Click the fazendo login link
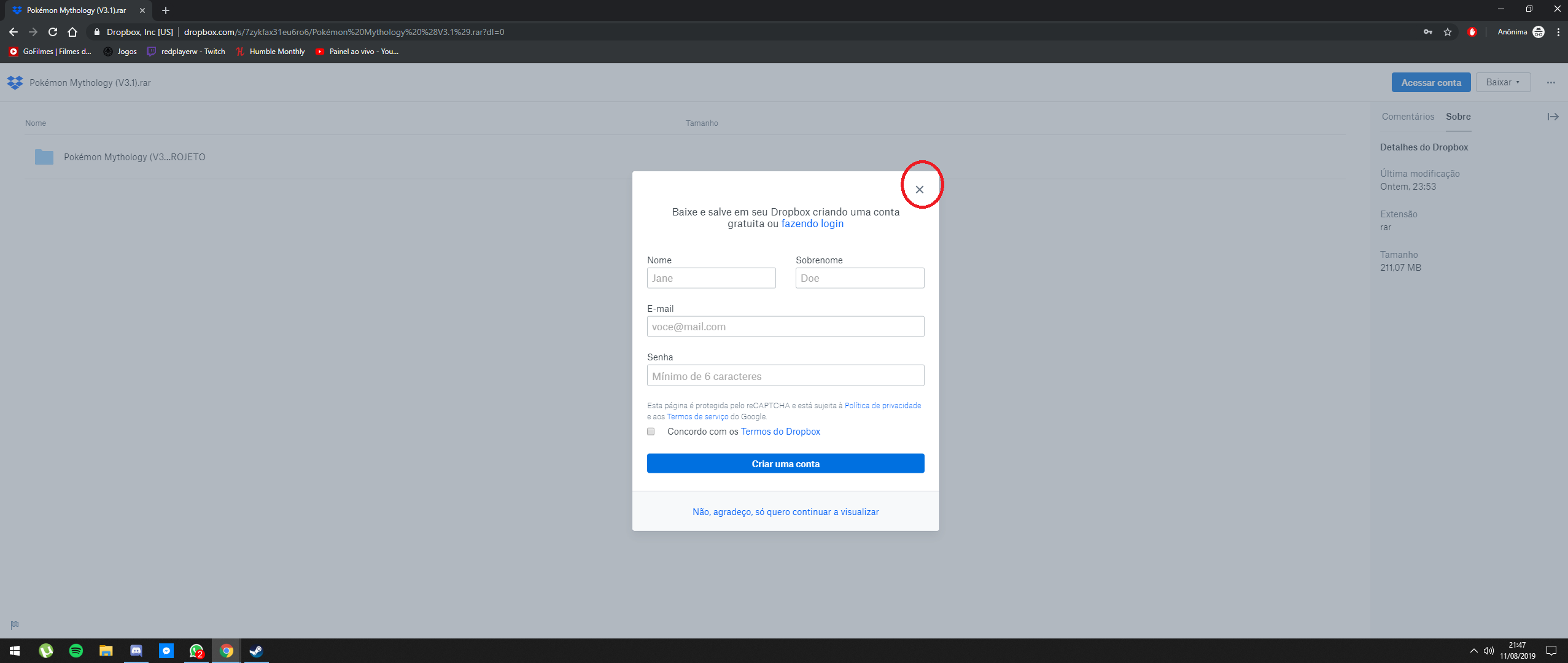Image resolution: width=1568 pixels, height=663 pixels. point(812,223)
